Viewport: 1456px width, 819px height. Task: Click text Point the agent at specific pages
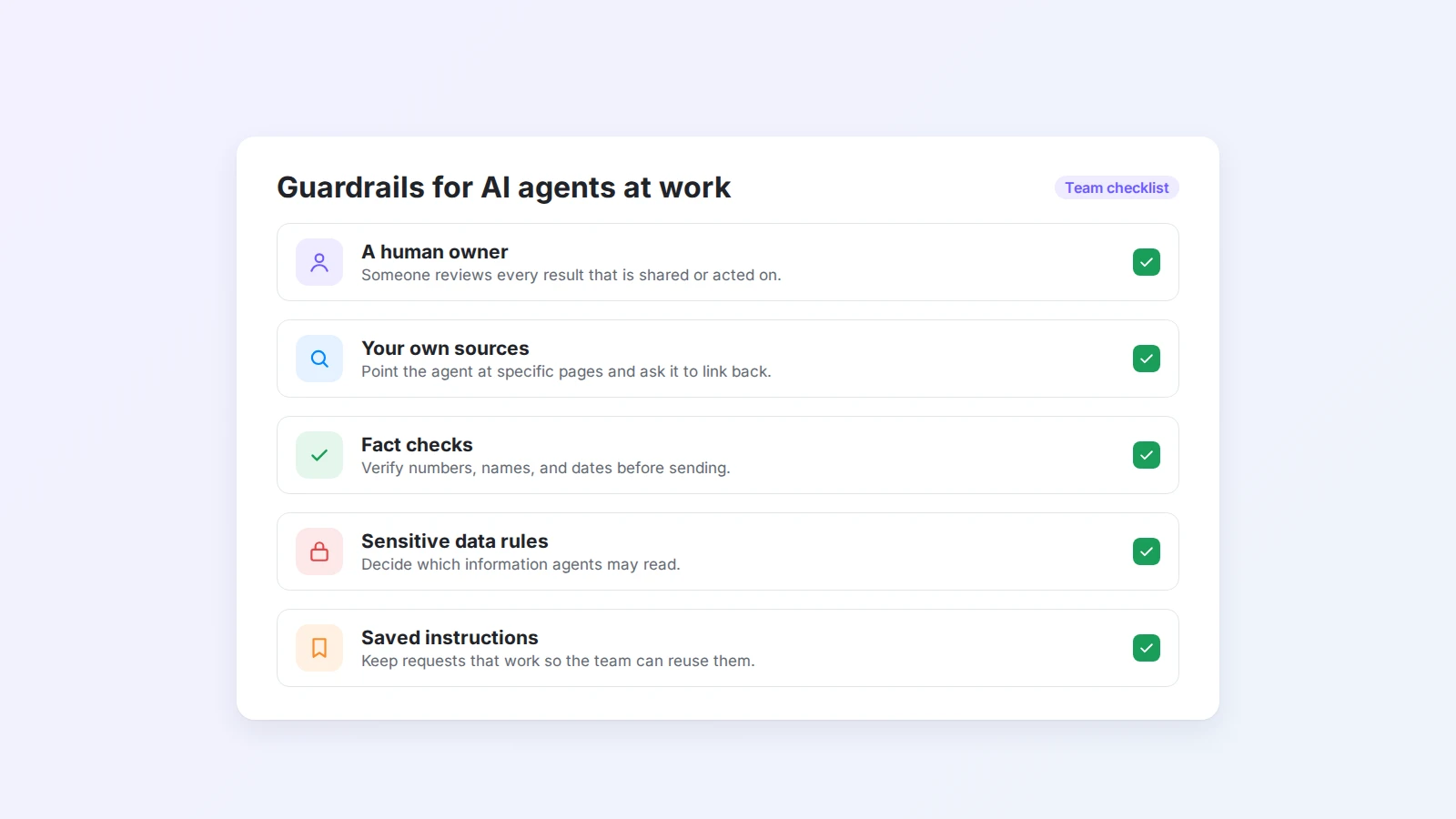point(482,371)
